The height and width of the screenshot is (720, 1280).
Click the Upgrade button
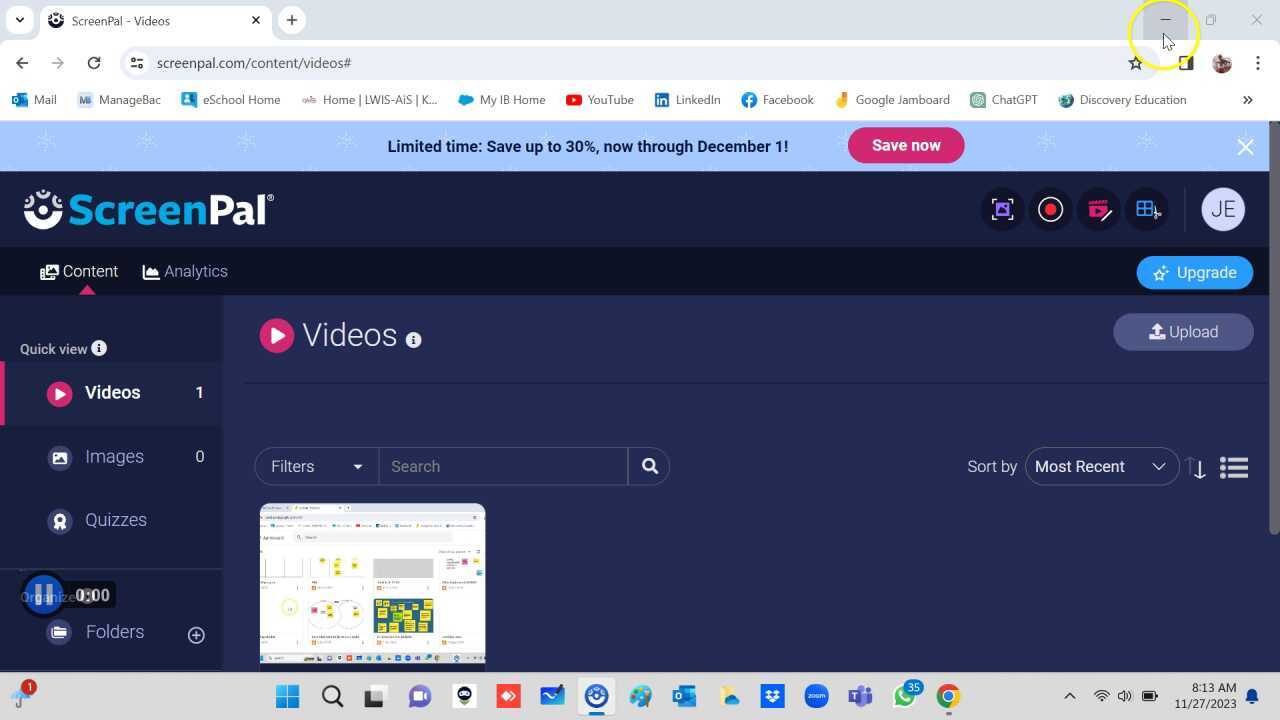coord(1195,273)
